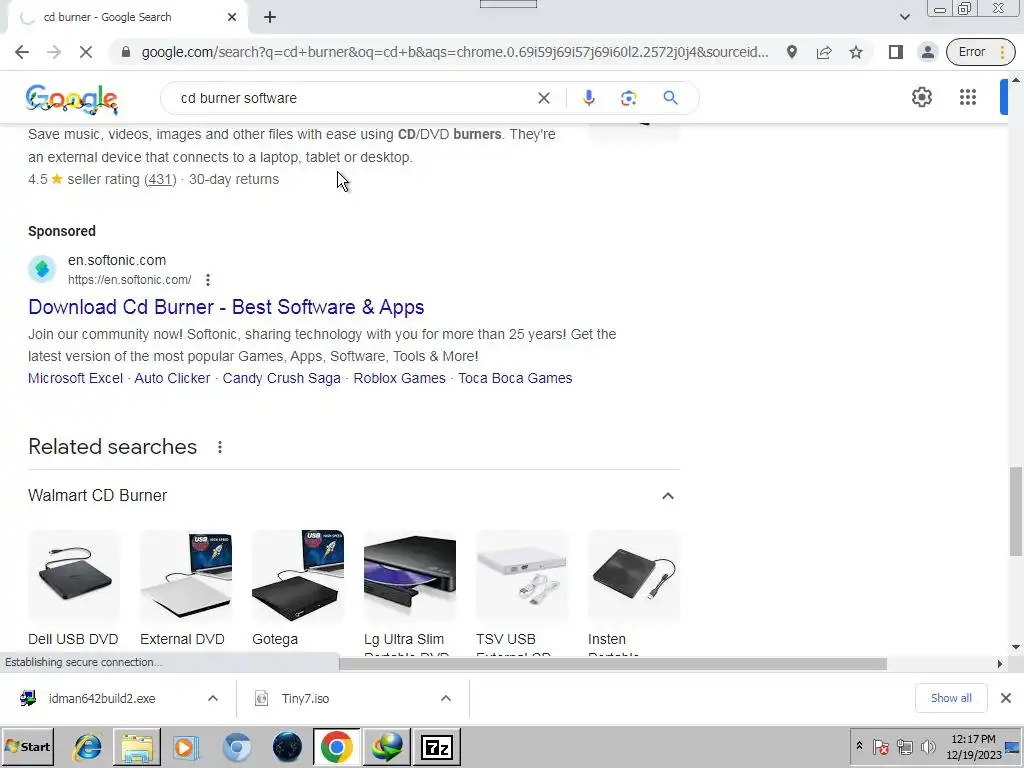1024x768 pixels.
Task: Clear the search box text
Action: point(543,98)
